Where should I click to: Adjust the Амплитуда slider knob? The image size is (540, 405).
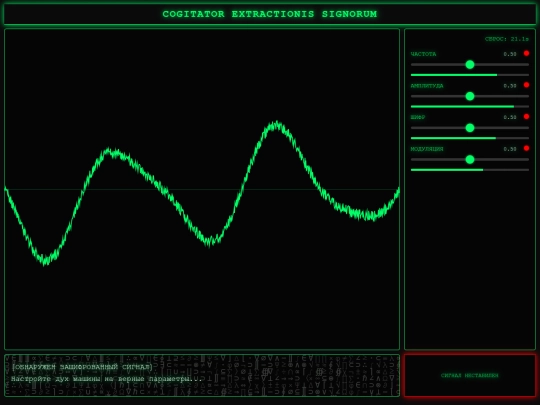pos(470,96)
